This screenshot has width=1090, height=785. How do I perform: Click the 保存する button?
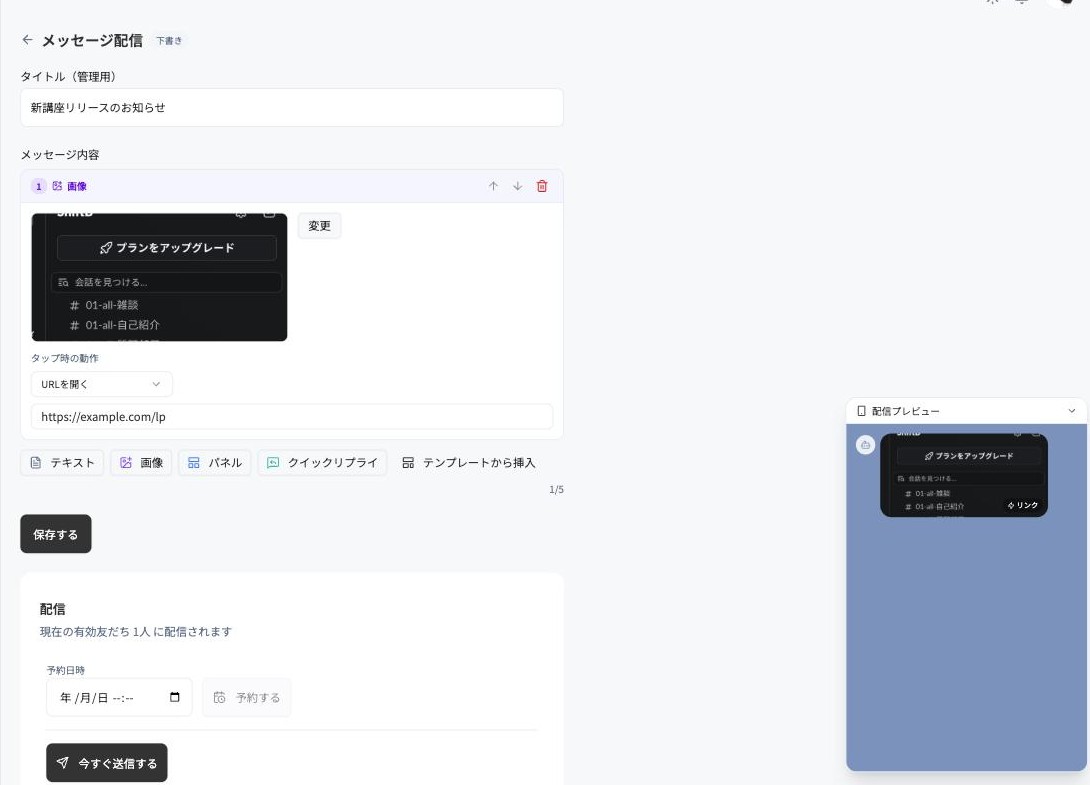56,534
